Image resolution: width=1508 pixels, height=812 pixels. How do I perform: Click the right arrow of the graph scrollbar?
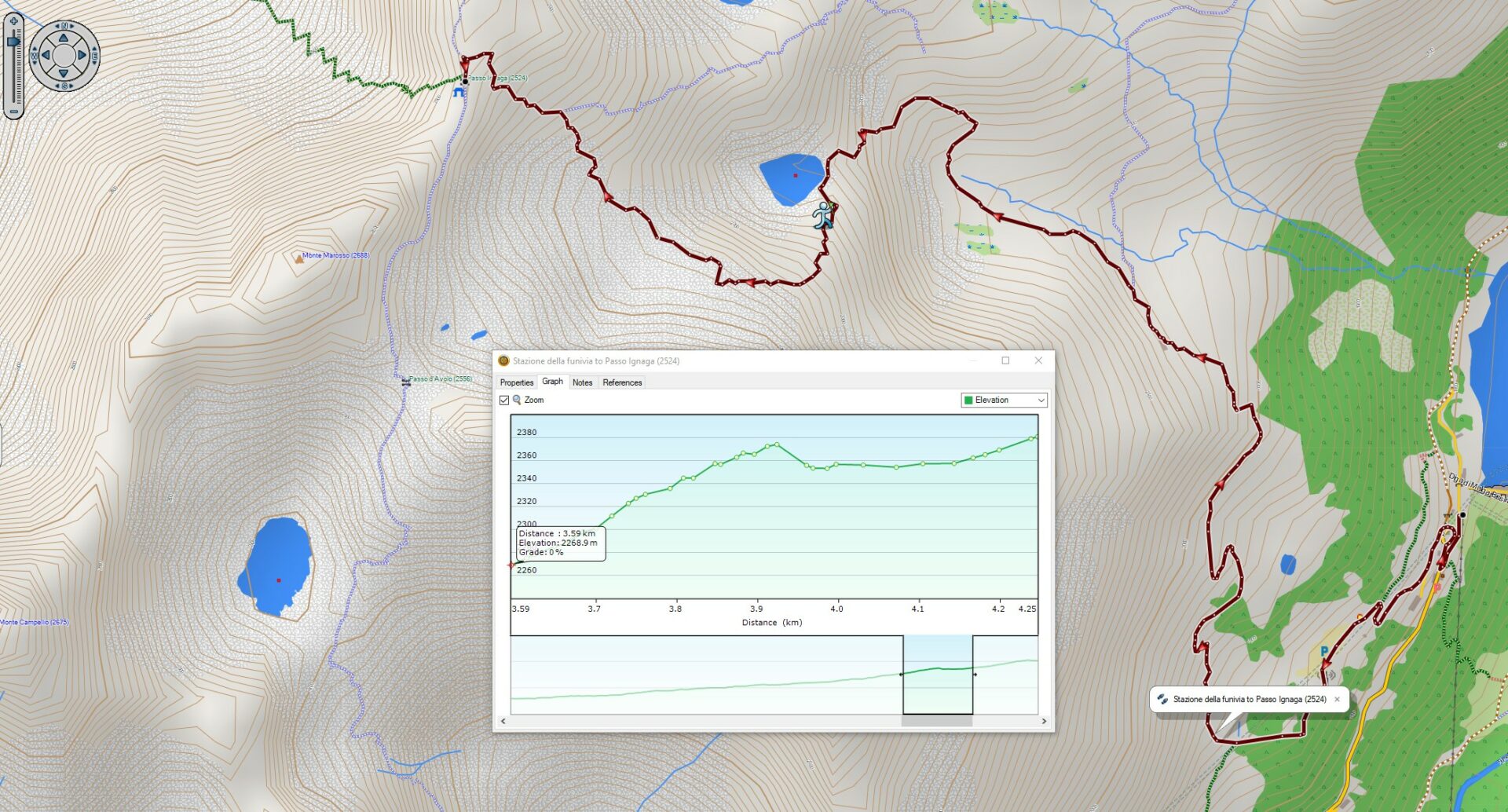pos(1044,720)
